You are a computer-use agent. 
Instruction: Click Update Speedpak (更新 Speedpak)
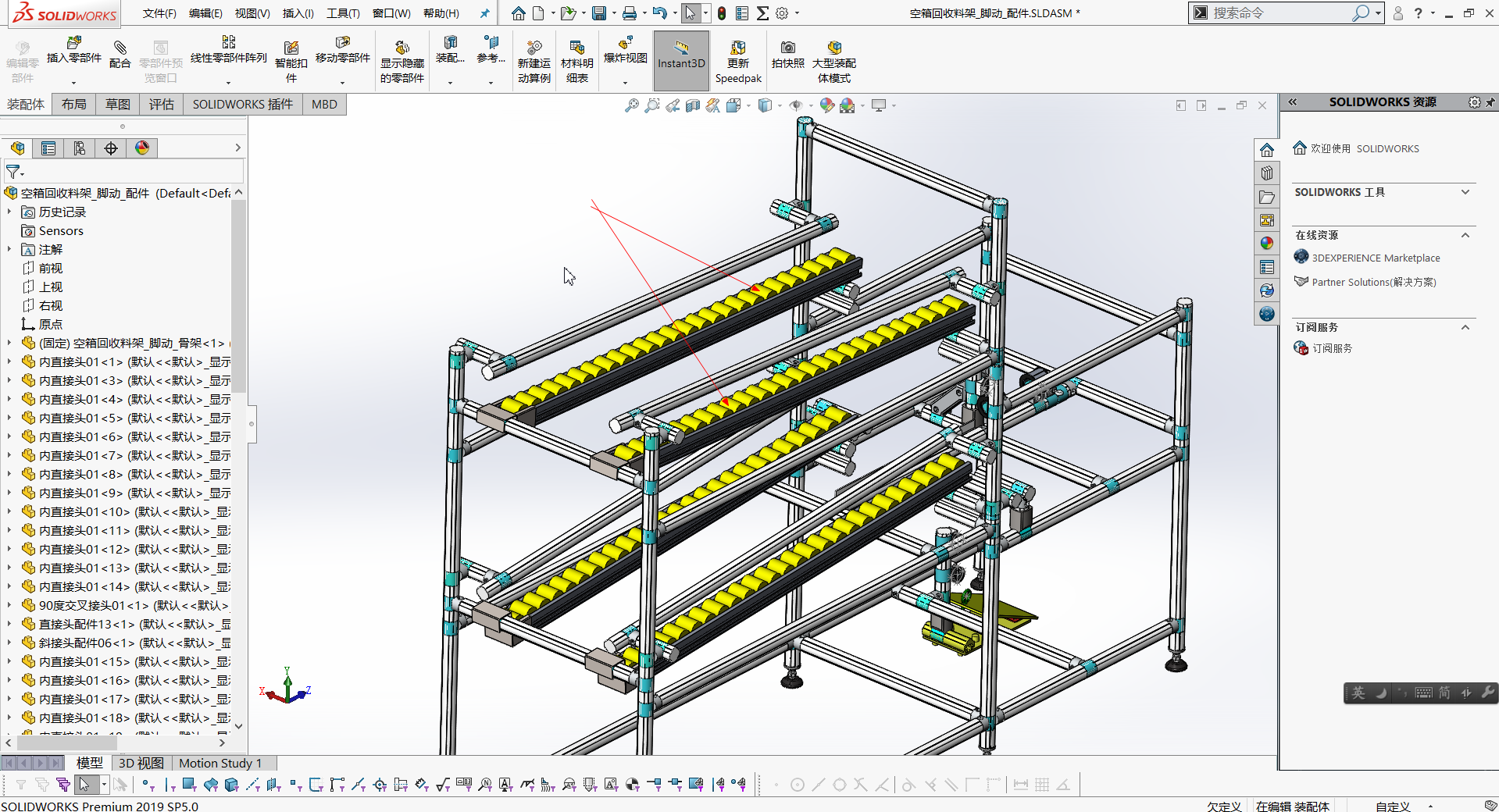point(738,61)
